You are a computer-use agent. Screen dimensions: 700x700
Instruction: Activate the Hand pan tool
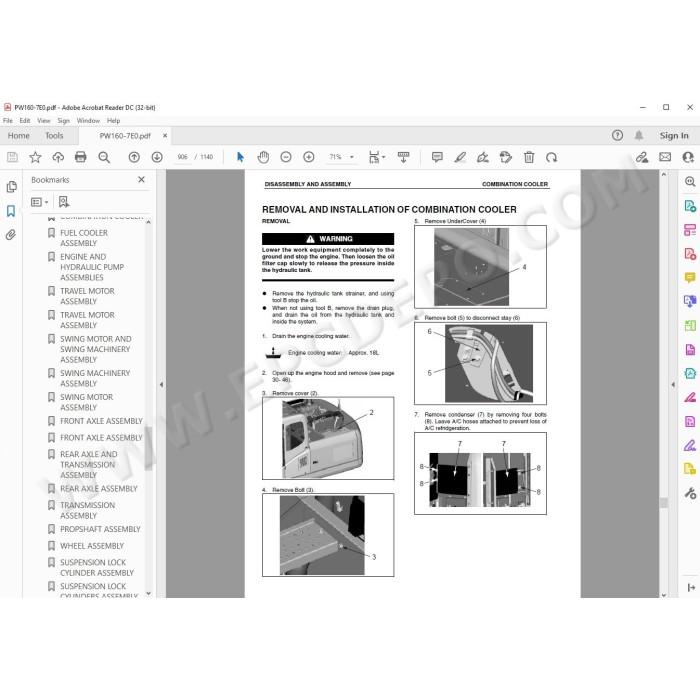pyautogui.click(x=263, y=157)
